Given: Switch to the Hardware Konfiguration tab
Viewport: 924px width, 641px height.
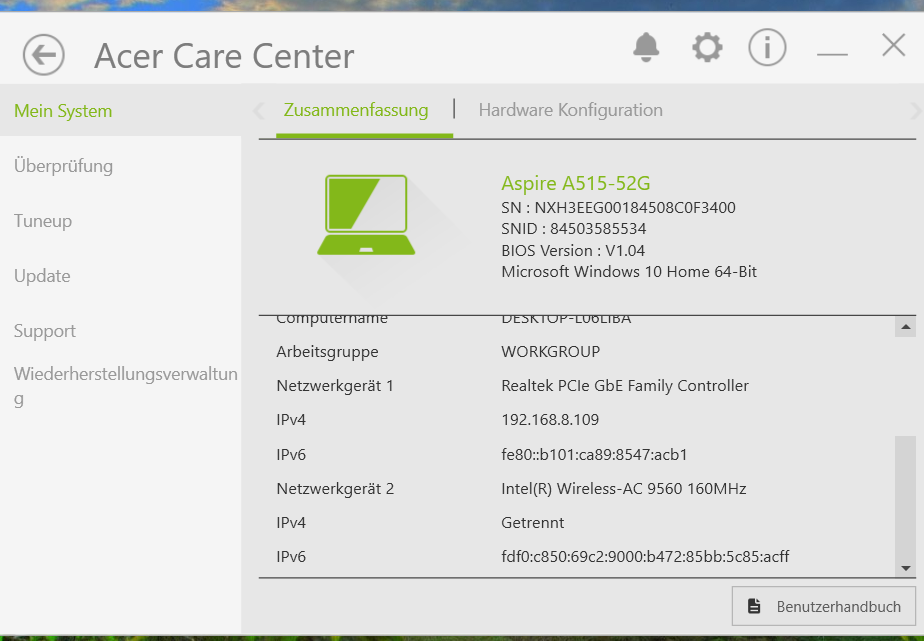Looking at the screenshot, I should click(x=570, y=110).
